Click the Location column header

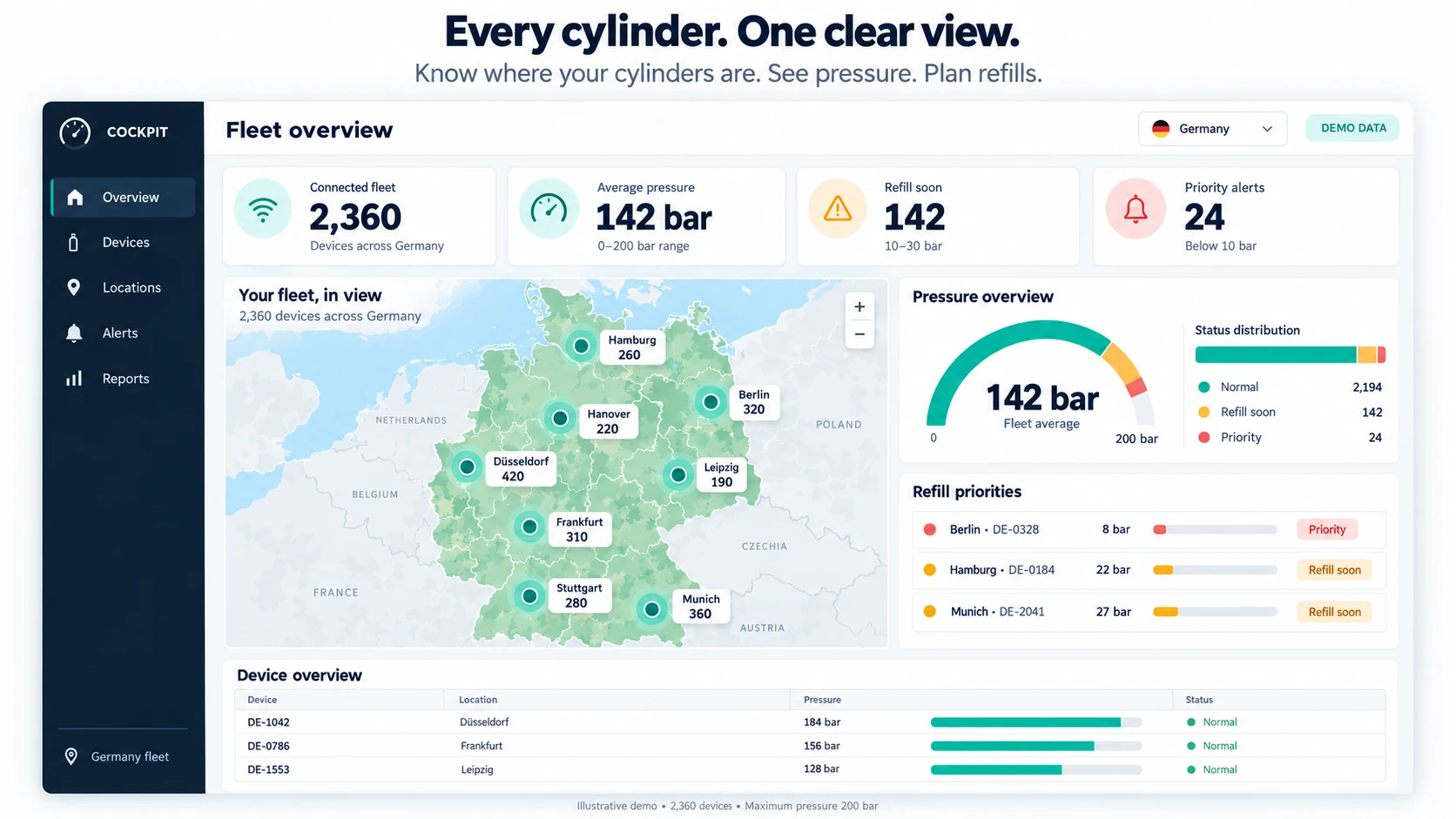point(478,700)
